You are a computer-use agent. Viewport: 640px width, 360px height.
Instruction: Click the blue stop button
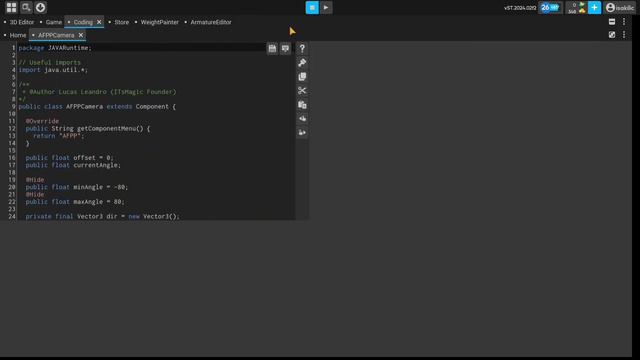(x=312, y=7)
